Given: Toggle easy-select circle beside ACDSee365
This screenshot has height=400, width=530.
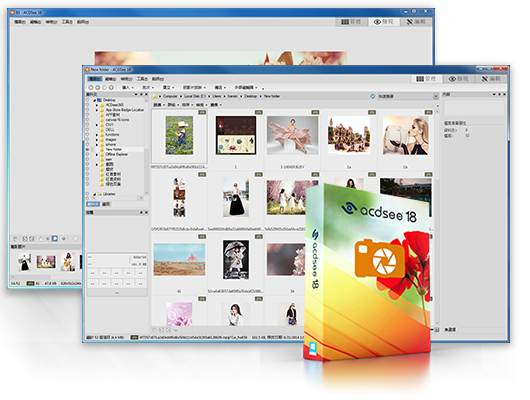Looking at the screenshot, I should pos(88,105).
